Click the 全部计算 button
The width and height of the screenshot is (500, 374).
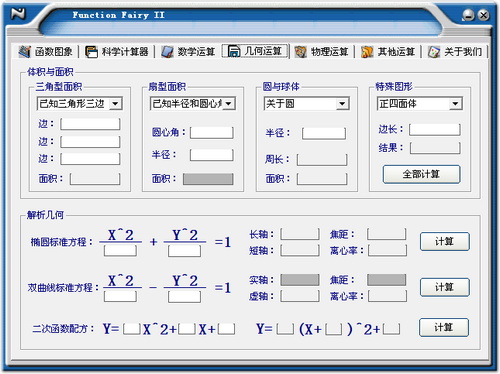click(x=422, y=174)
